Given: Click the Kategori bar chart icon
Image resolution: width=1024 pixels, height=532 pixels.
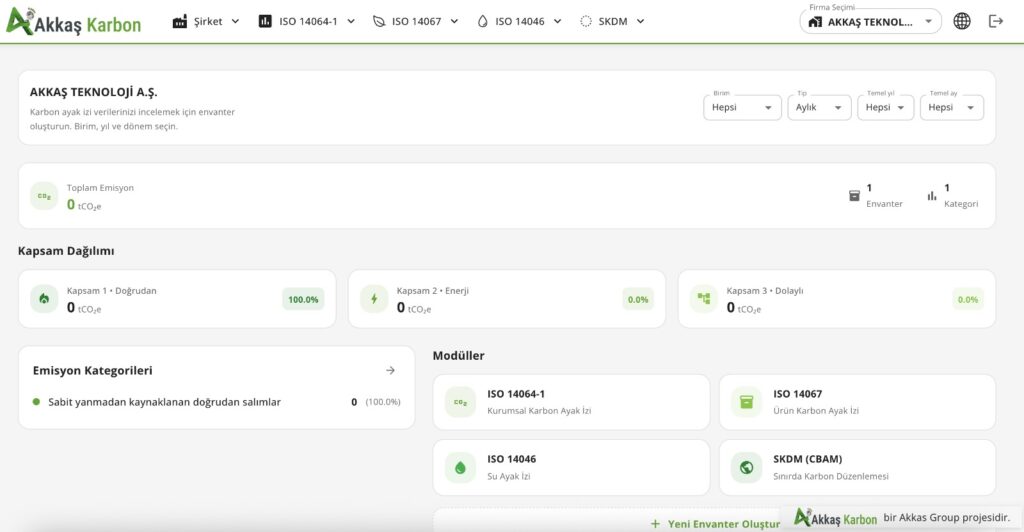Looking at the screenshot, I should 932,196.
